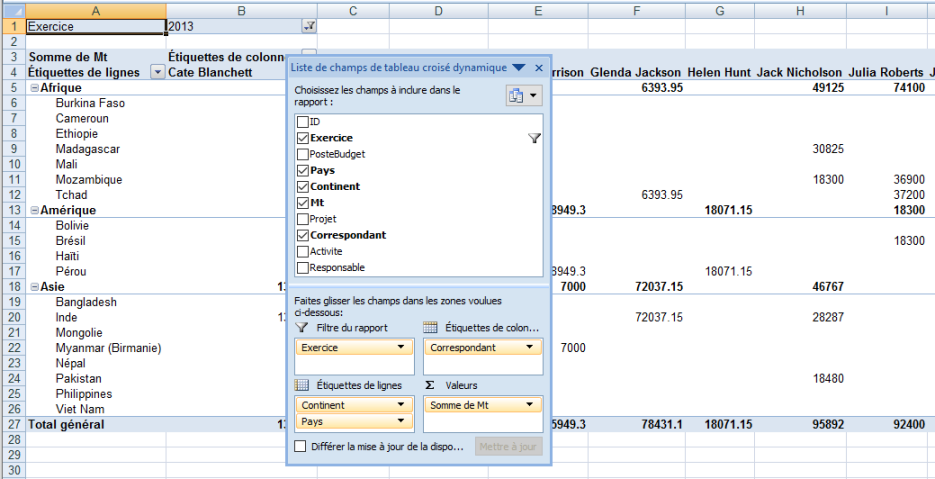Click the Étiquettes de lignes area icon
This screenshot has height=479, width=935.
click(302, 385)
